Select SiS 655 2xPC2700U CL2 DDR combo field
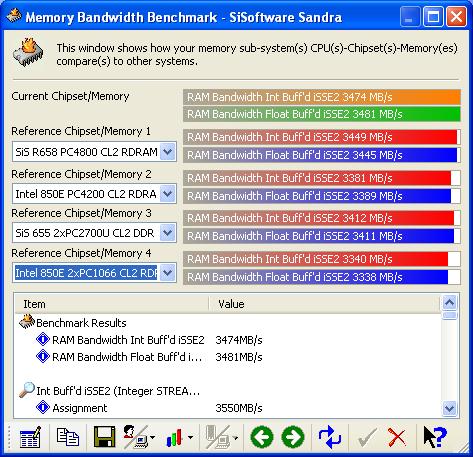Image resolution: width=473 pixels, height=457 pixels. 94,233
